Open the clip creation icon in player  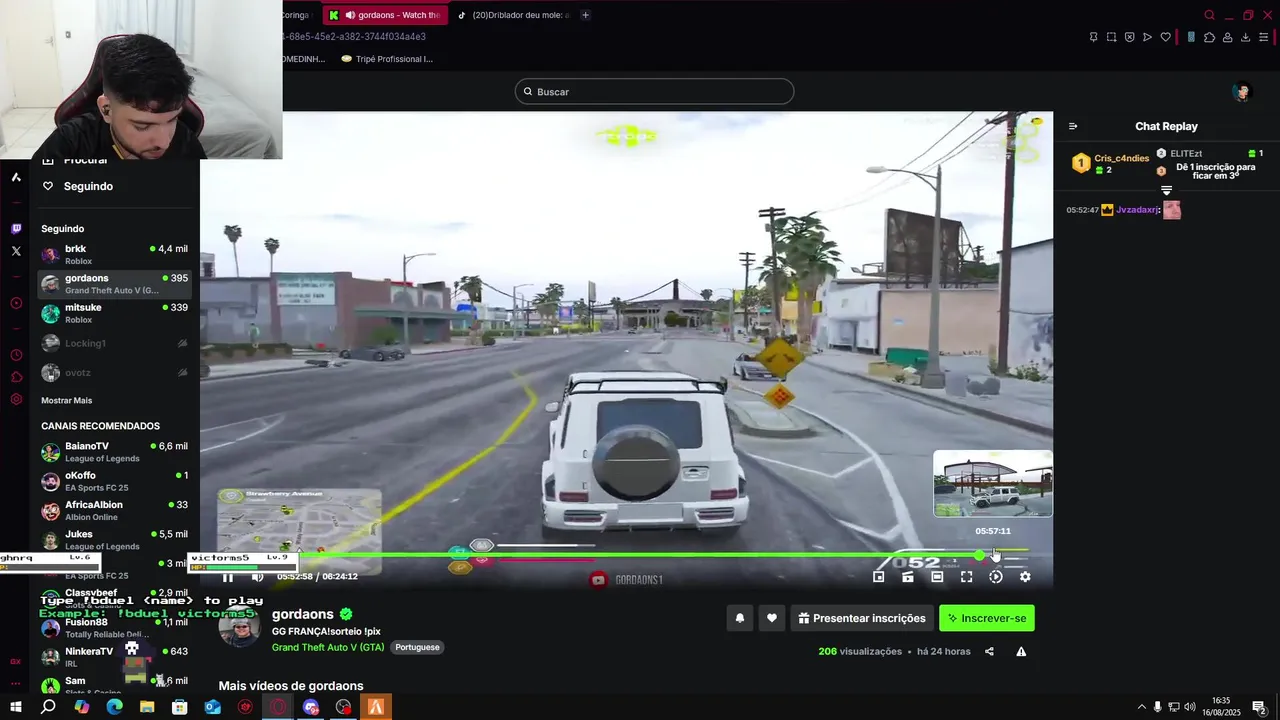908,577
